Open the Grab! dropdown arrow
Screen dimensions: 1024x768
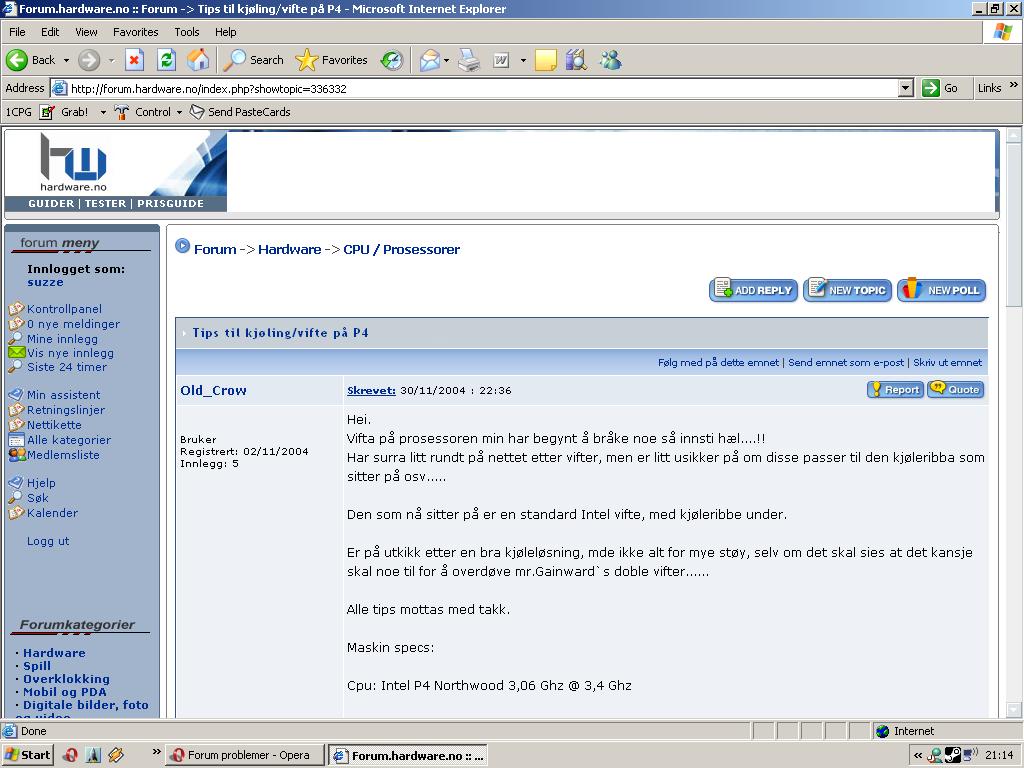pyautogui.click(x=103, y=112)
